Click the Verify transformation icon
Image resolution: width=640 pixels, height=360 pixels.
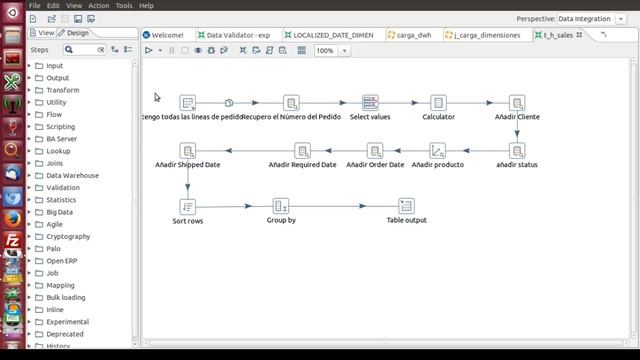(243, 51)
